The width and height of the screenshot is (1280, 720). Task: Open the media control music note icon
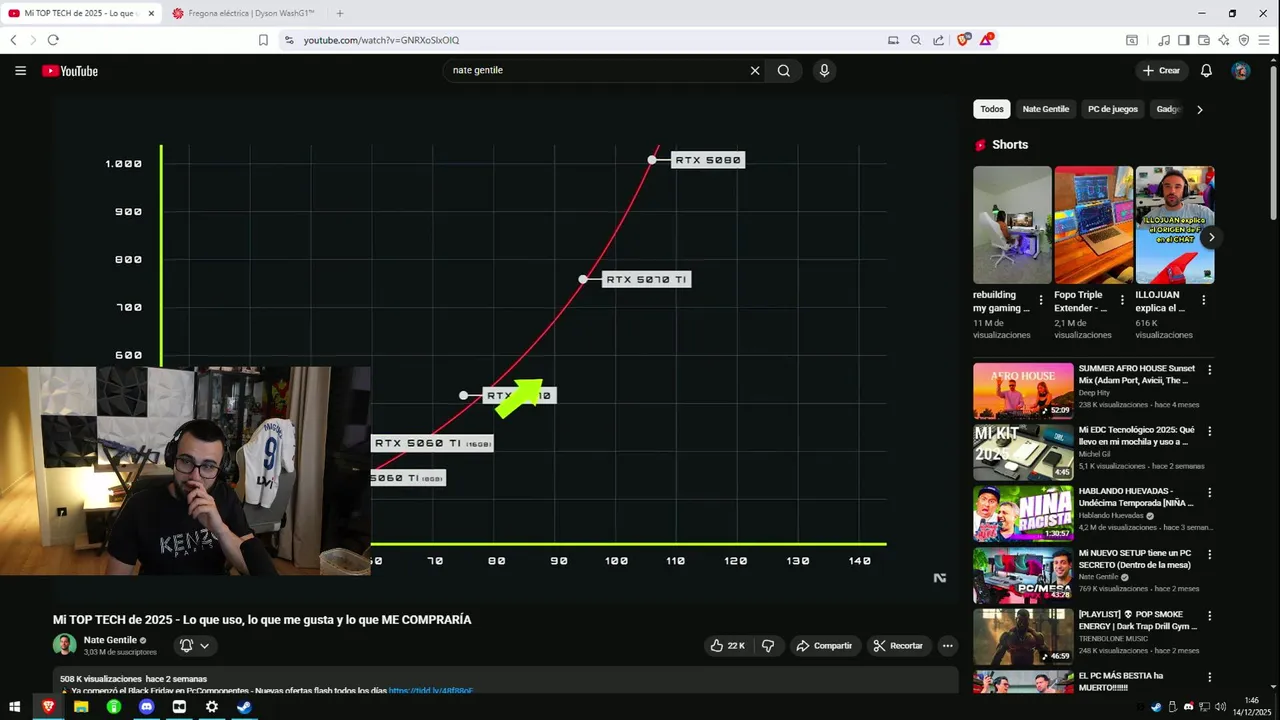(x=1164, y=40)
